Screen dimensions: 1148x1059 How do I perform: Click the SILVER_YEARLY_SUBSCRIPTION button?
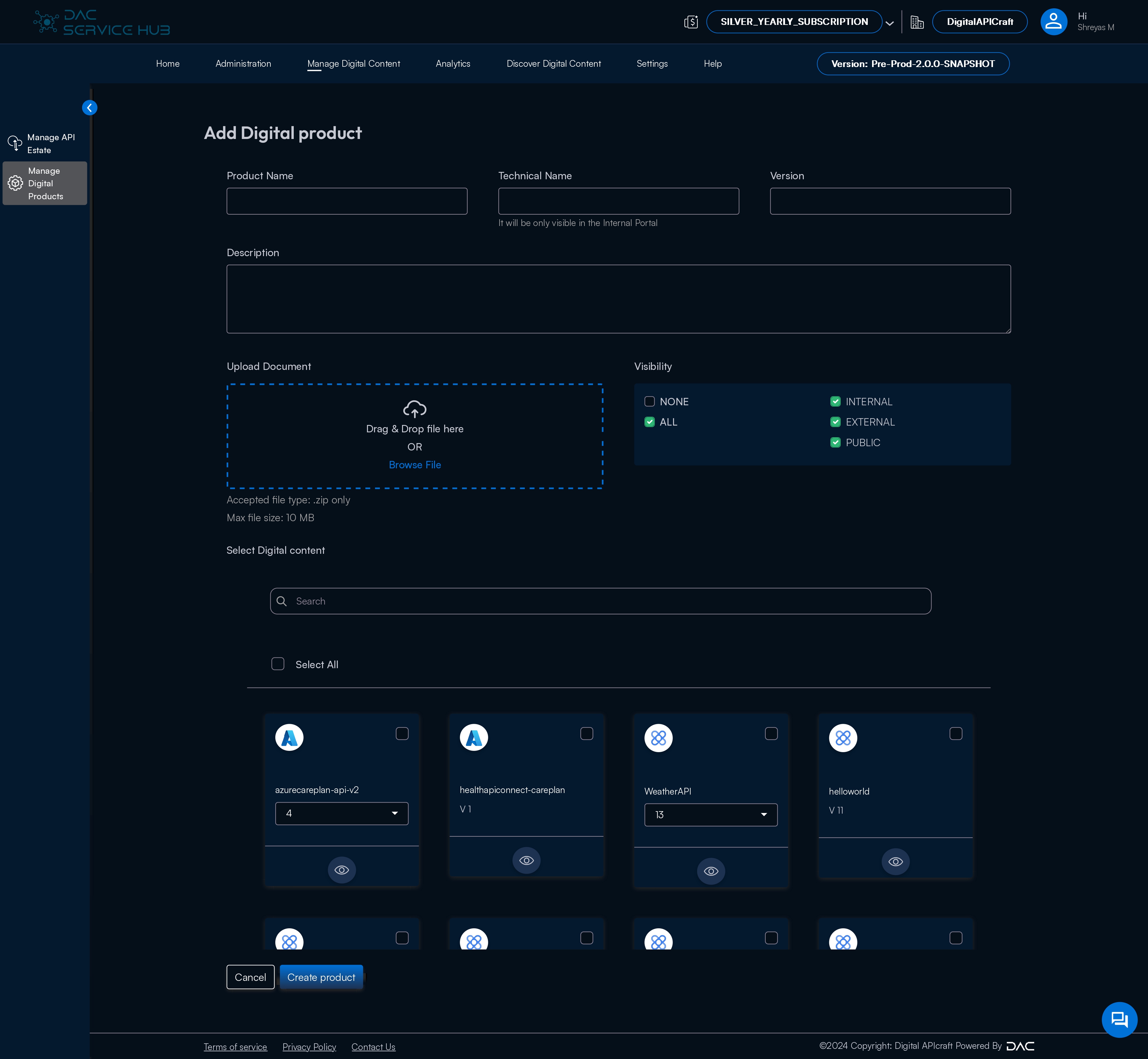point(794,22)
